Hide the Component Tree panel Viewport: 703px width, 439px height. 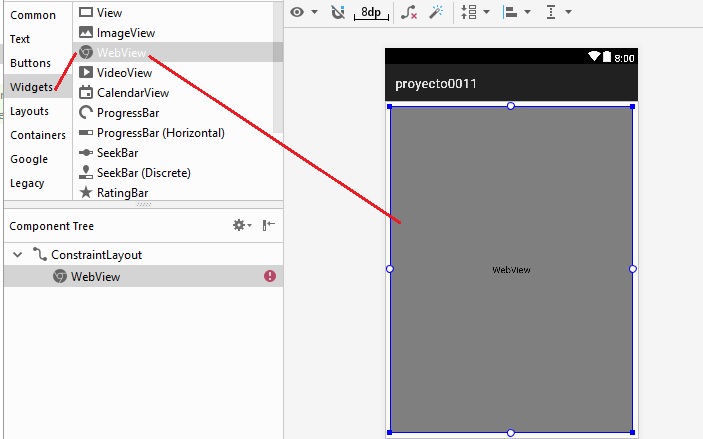(x=268, y=226)
